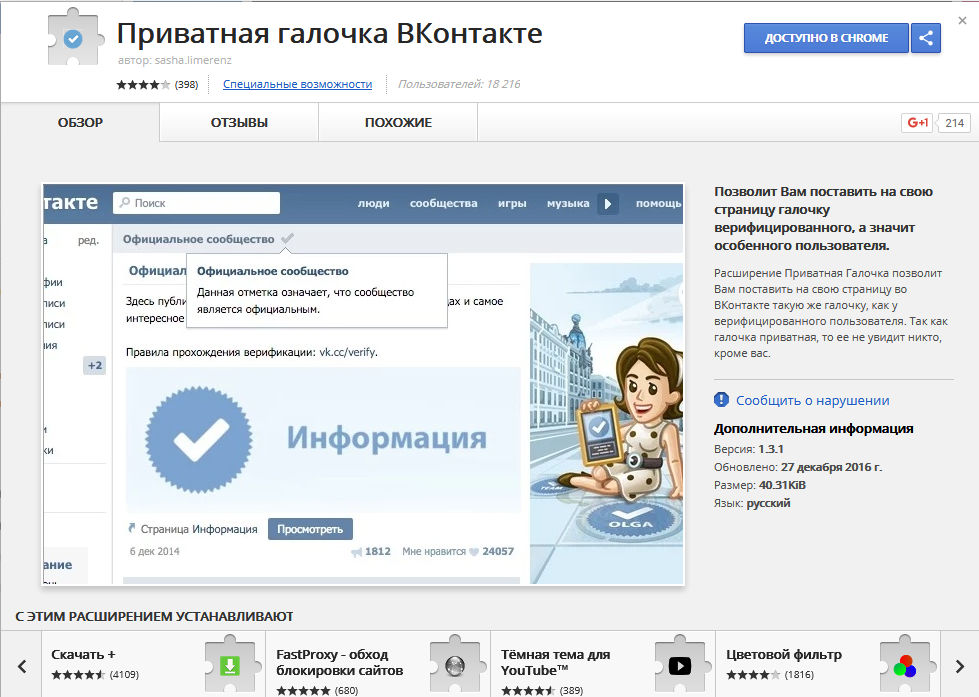The image size is (979, 697).
Task: Open the Скачать + extension title
Action: [x=83, y=655]
